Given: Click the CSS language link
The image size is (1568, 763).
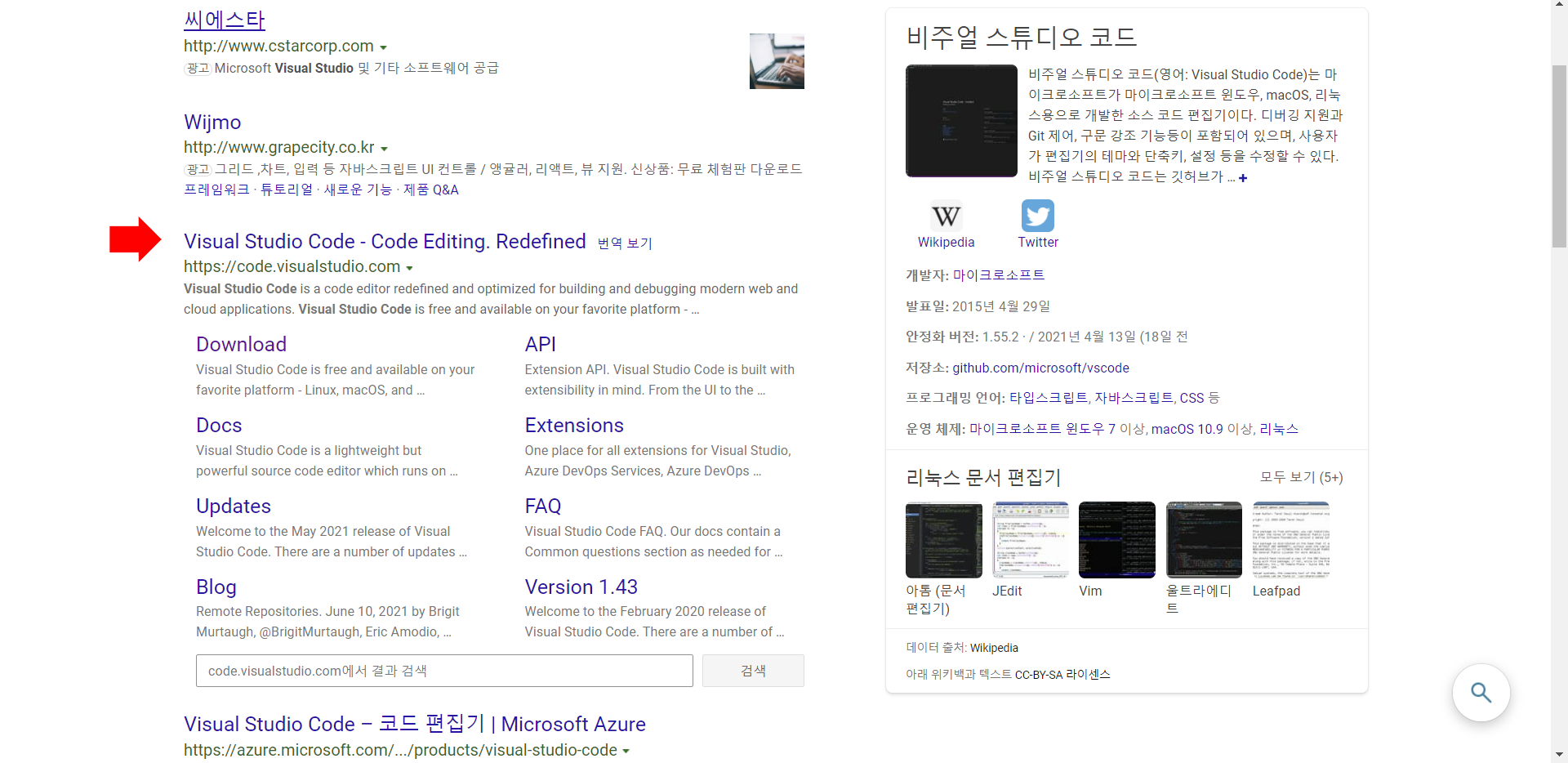Looking at the screenshot, I should click(x=1192, y=398).
